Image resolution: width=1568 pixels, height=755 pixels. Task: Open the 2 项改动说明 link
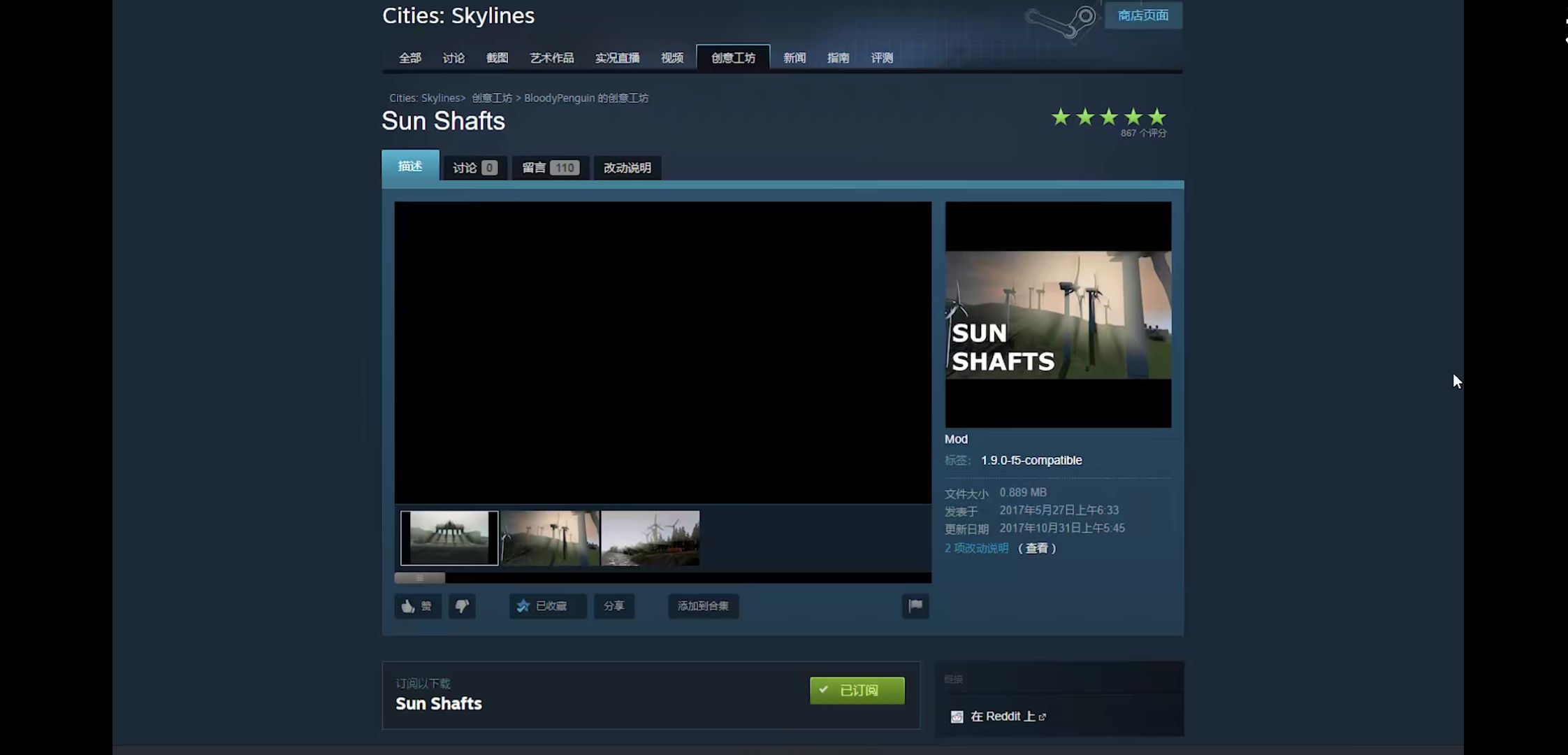(977, 548)
